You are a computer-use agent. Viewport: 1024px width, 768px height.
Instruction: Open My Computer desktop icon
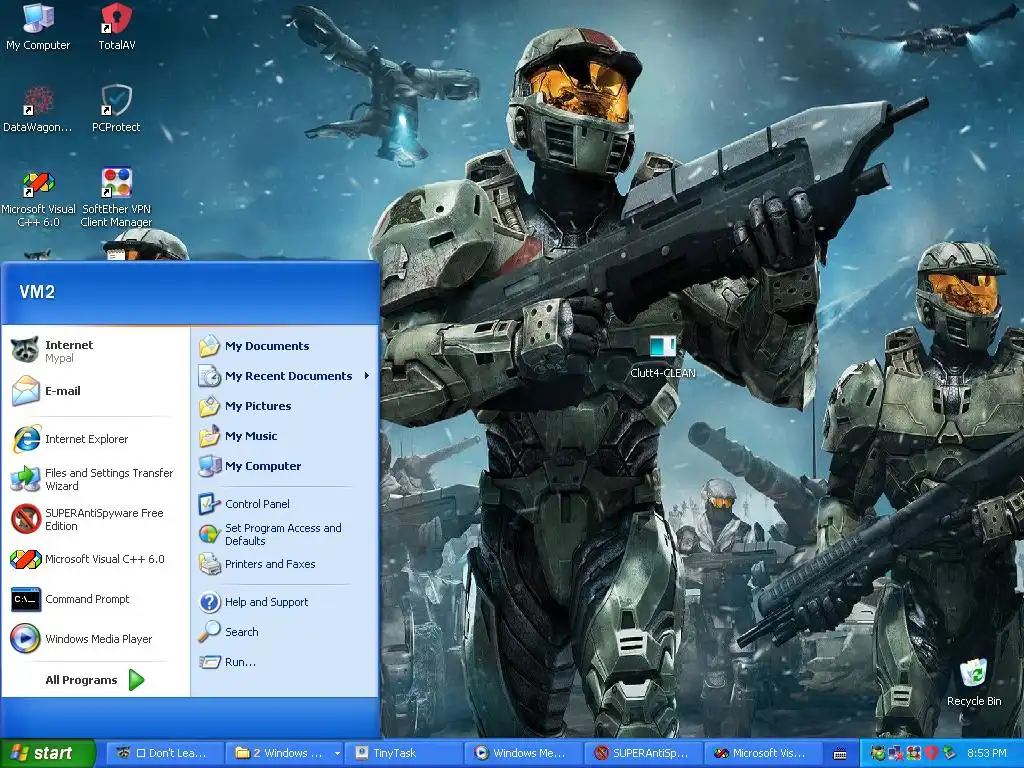[x=38, y=26]
